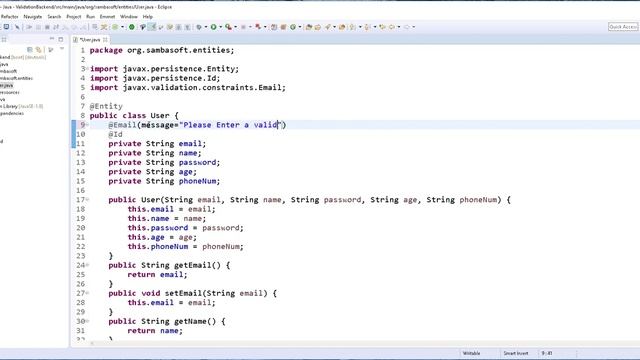Screen dimensions: 640x360
Task: Click the Use Step Filters toolbar icon
Action: click(x=104, y=27)
